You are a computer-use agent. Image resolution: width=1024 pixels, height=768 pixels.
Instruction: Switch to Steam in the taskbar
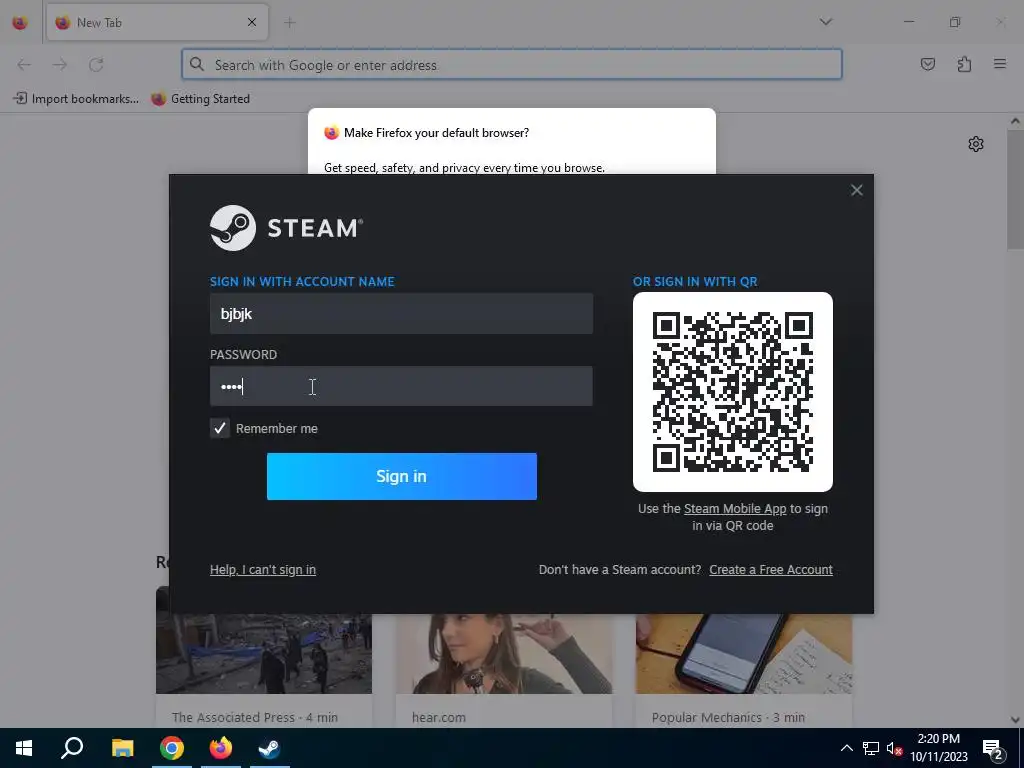coord(269,748)
